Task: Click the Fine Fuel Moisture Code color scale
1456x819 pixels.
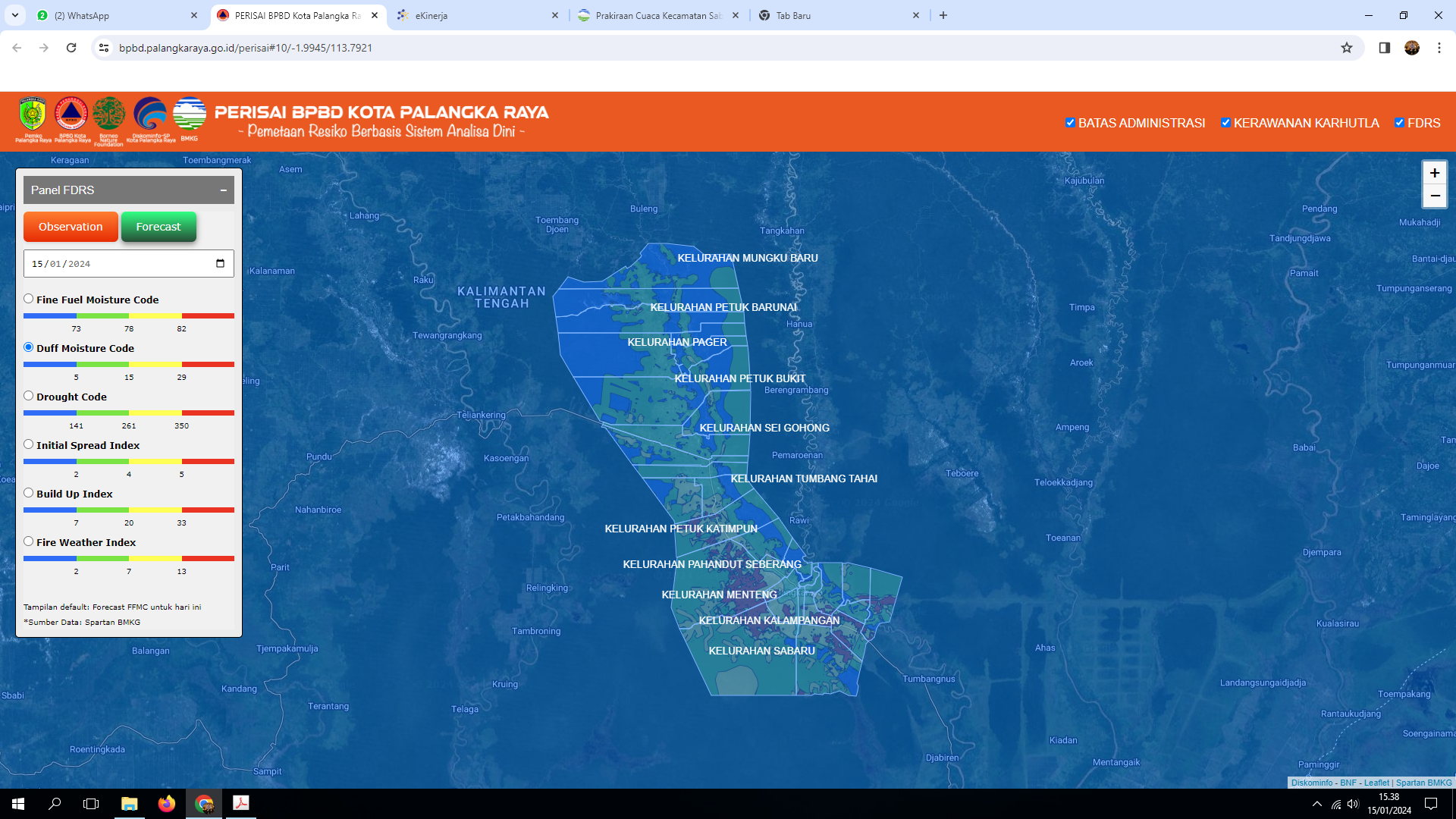Action: pos(129,315)
